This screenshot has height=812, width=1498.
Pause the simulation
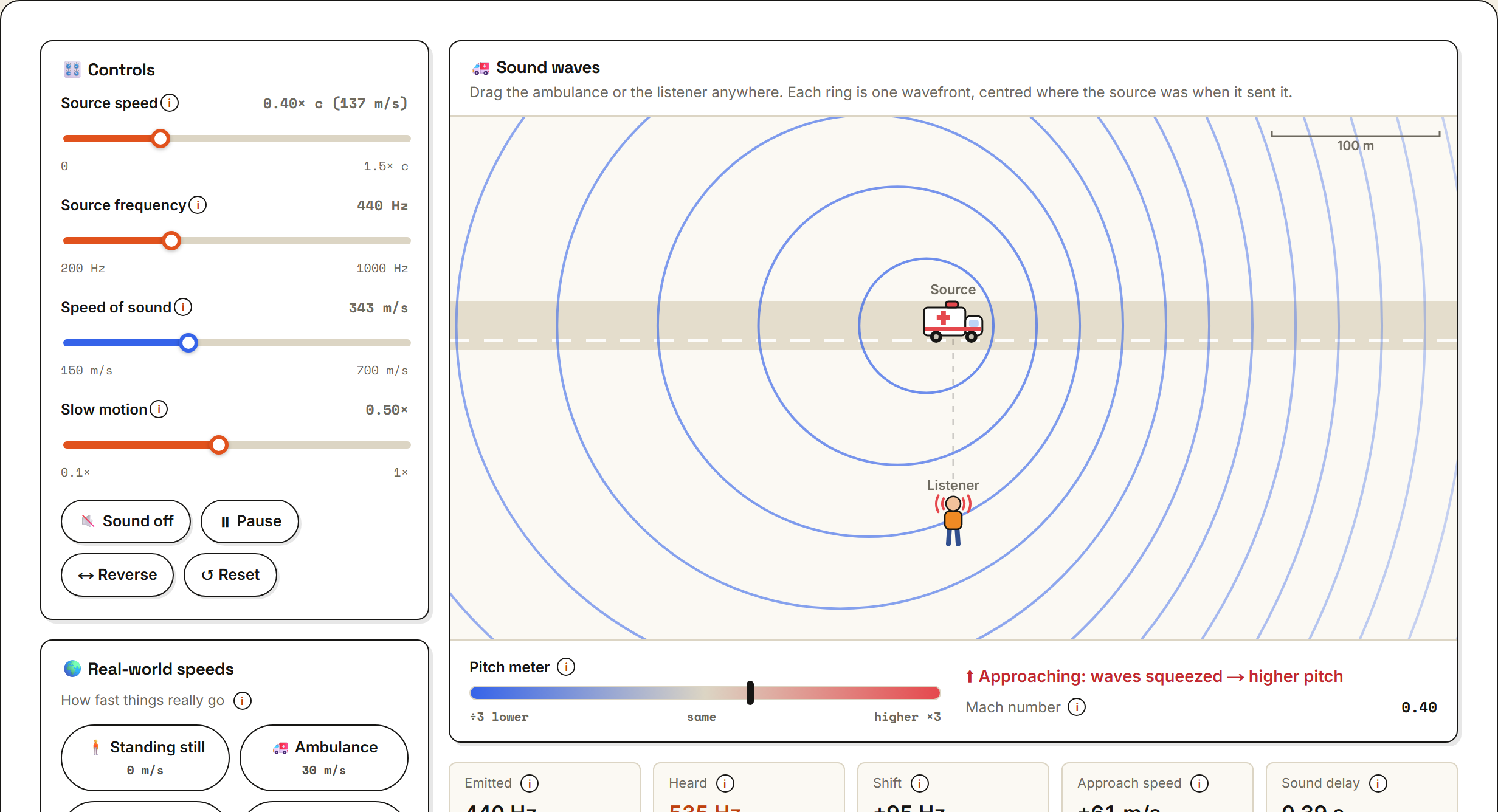point(250,521)
